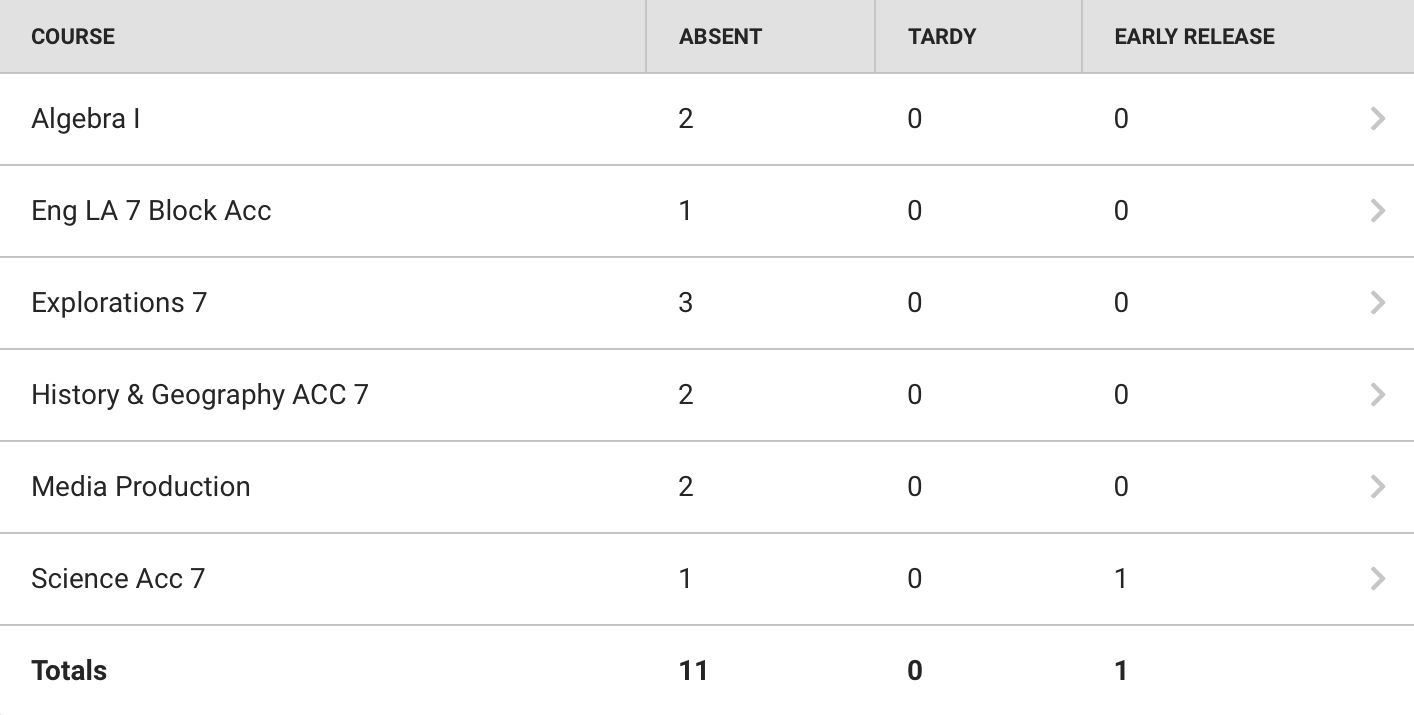The image size is (1414, 715).
Task: Open the Eng LA 7 Block Acc course
Action: pos(151,211)
